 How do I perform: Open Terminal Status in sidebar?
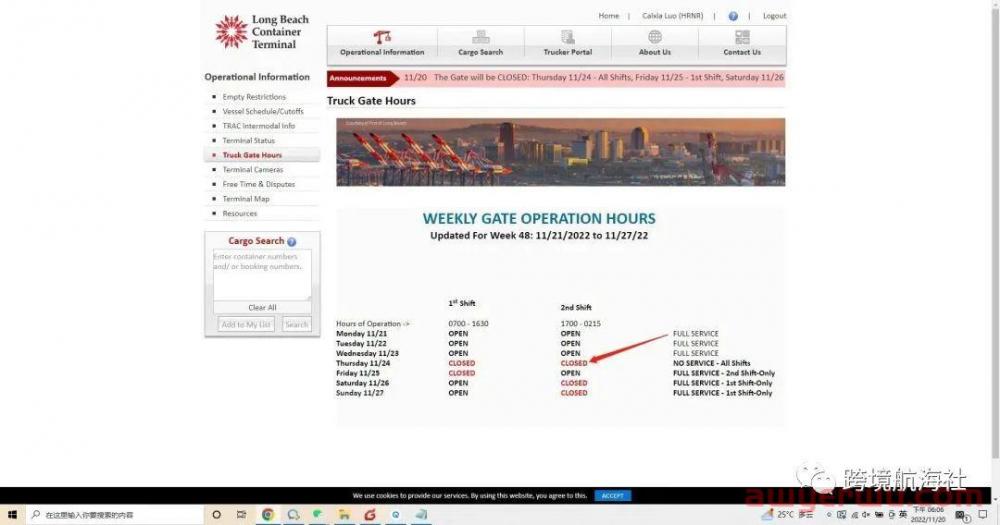point(248,141)
